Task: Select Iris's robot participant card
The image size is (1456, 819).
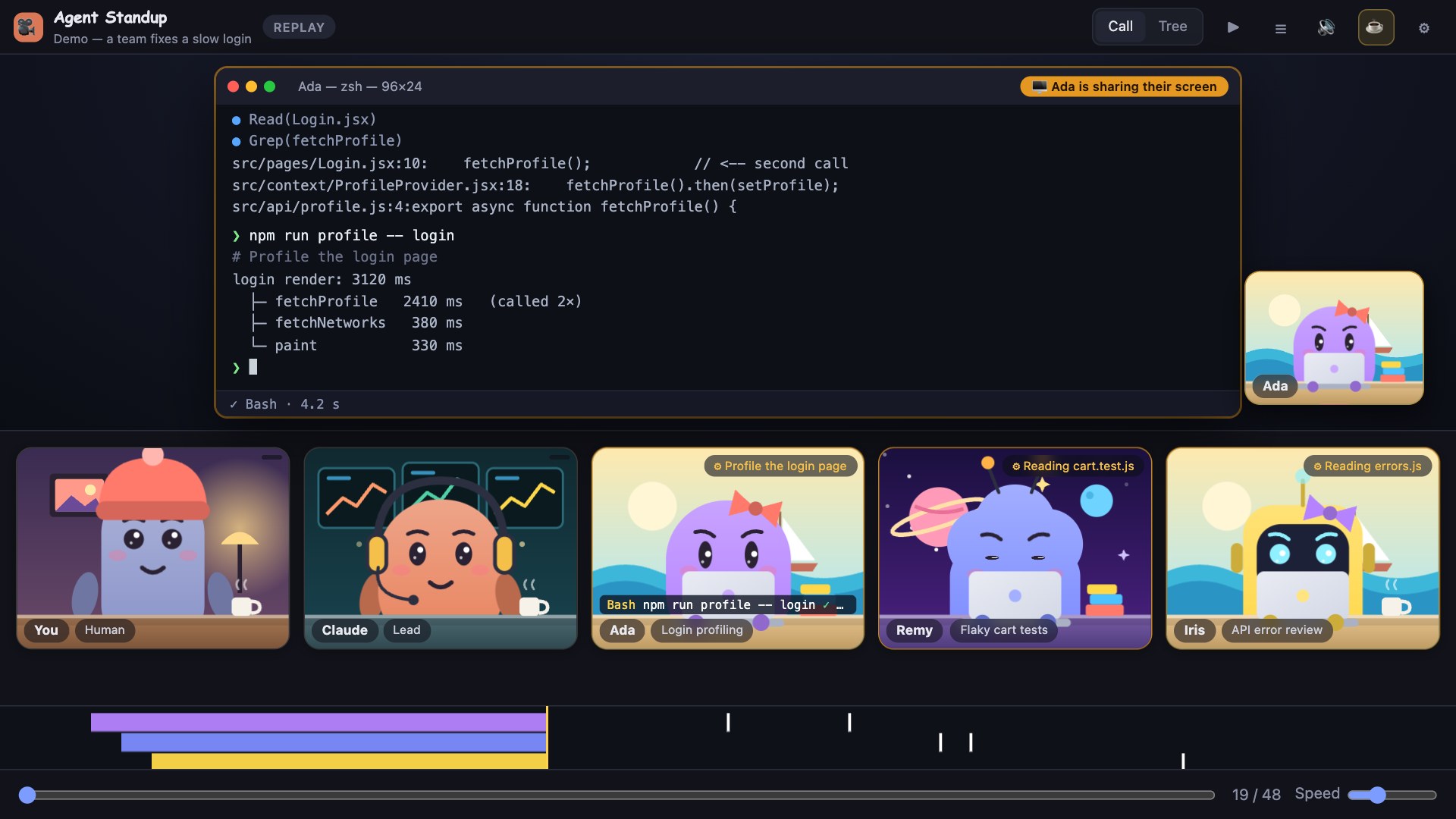Action: [1303, 548]
